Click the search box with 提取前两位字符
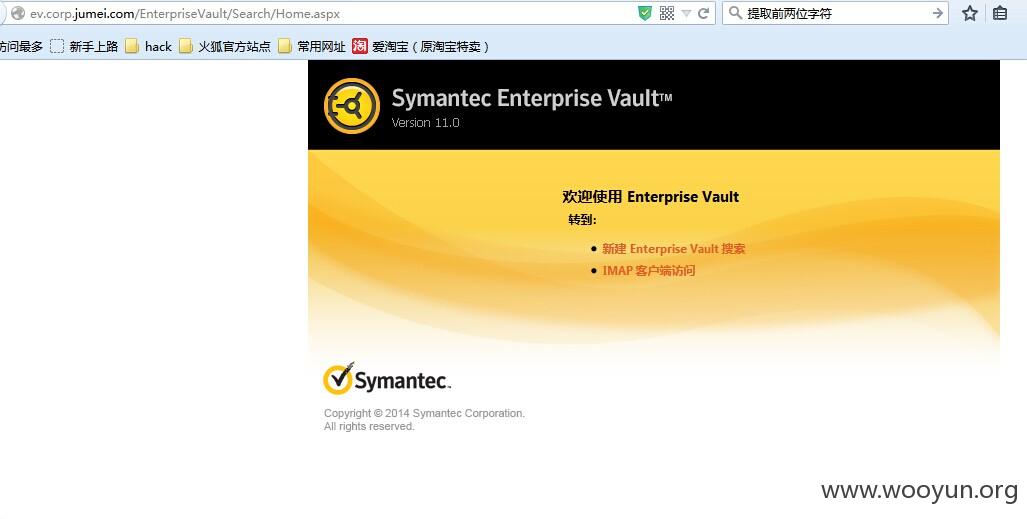The width and height of the screenshot is (1027, 519). point(836,13)
